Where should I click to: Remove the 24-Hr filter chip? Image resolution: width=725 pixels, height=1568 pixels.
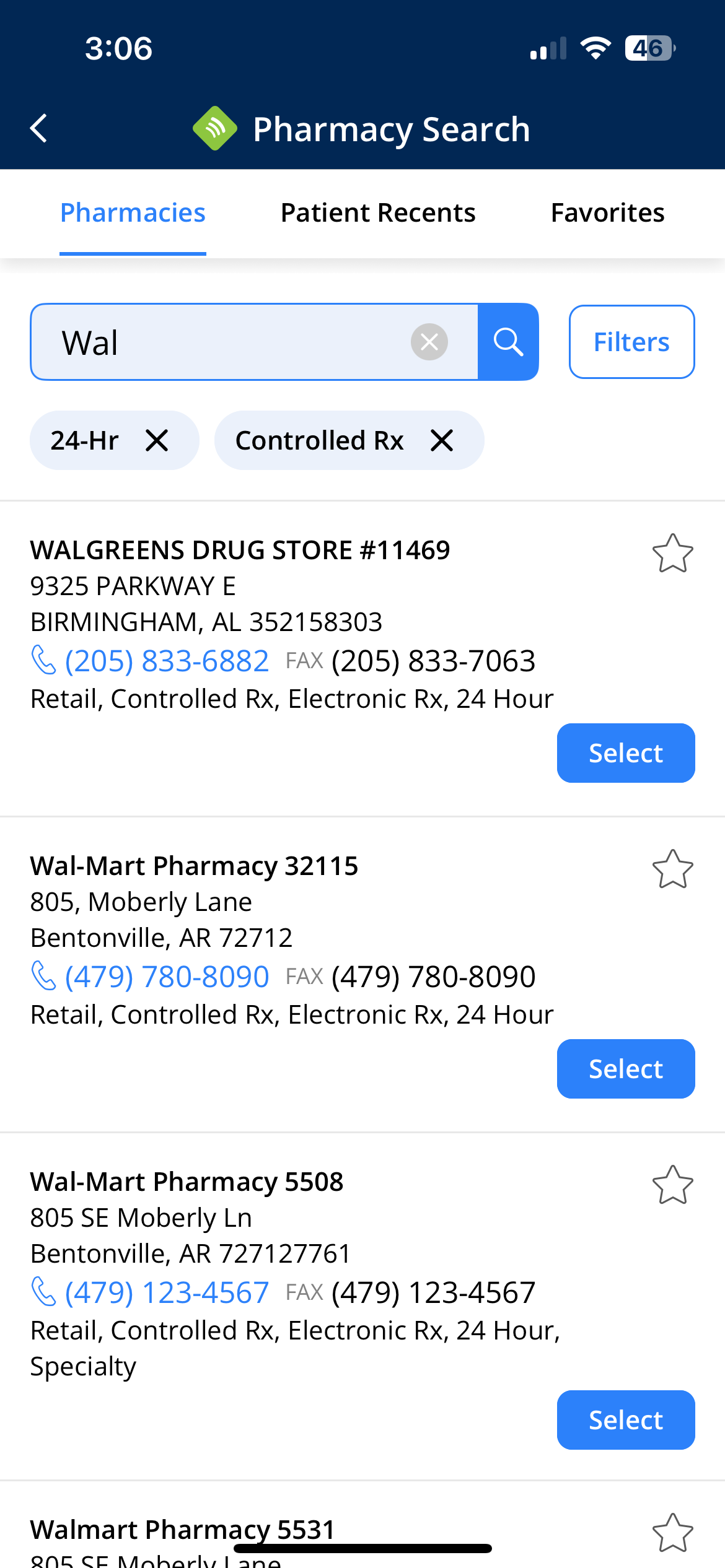tap(157, 441)
